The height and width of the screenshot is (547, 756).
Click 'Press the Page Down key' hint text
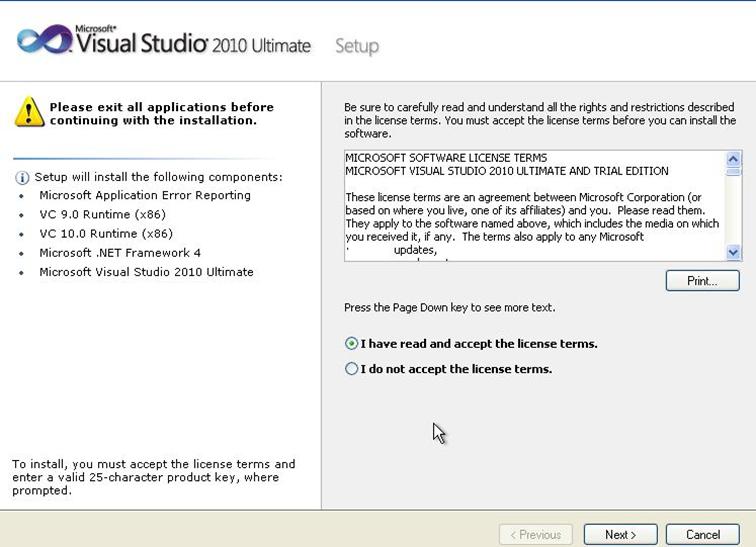click(449, 307)
